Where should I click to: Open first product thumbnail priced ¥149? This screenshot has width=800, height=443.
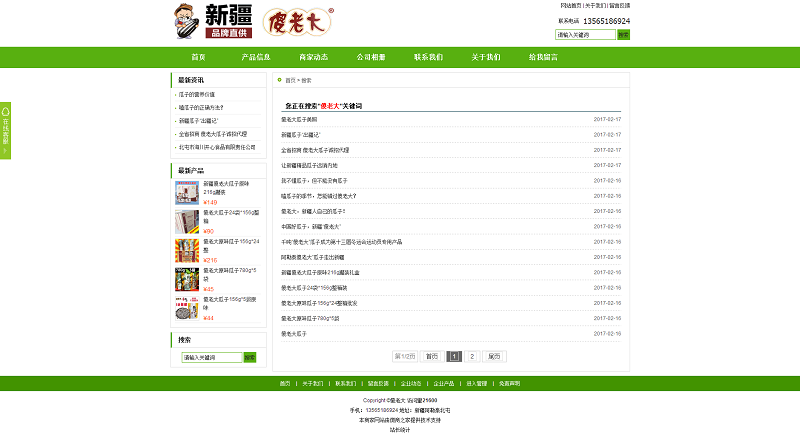coord(186,192)
